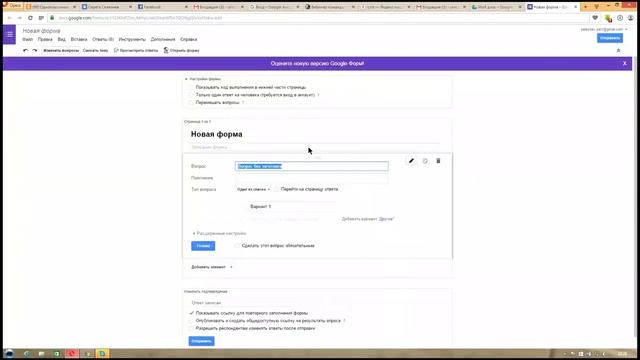Open the 'Справка' menu

point(189,39)
